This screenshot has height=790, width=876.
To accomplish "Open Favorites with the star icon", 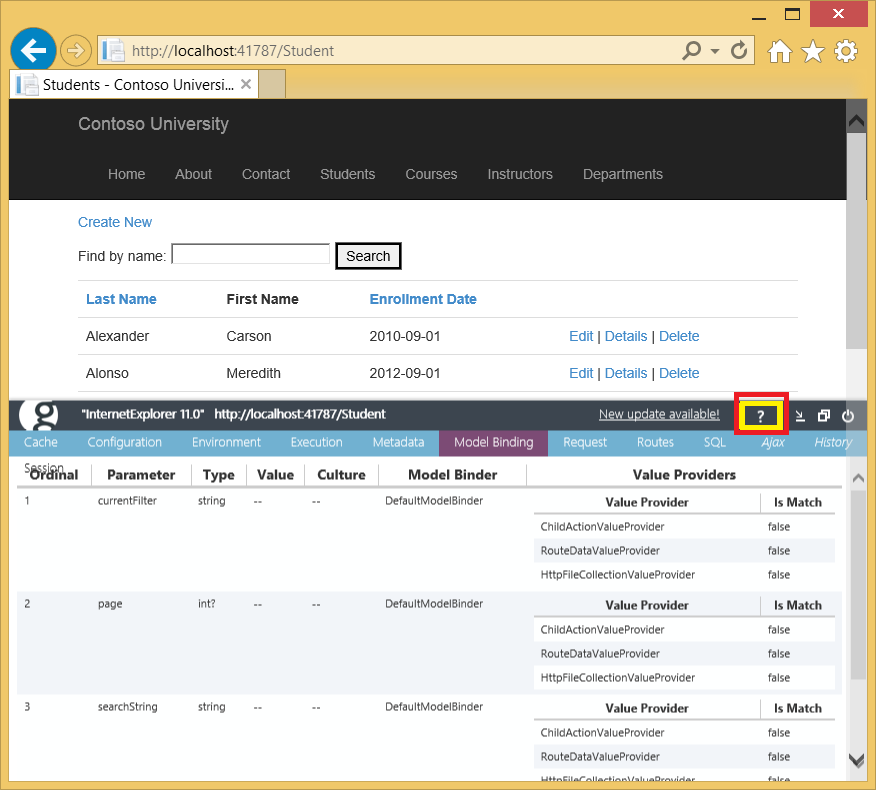I will (813, 51).
